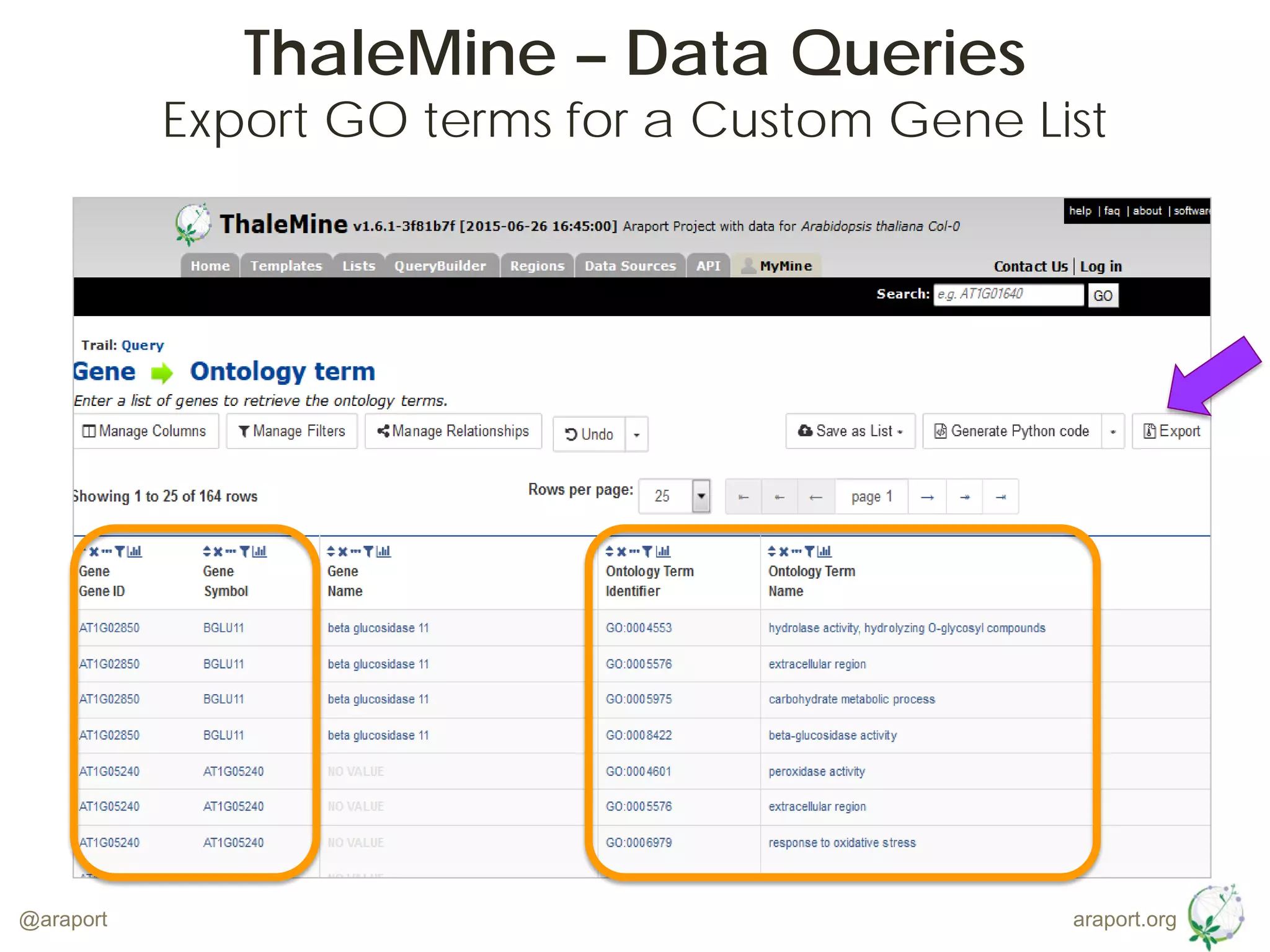Filter the Gene Name column

[369, 551]
